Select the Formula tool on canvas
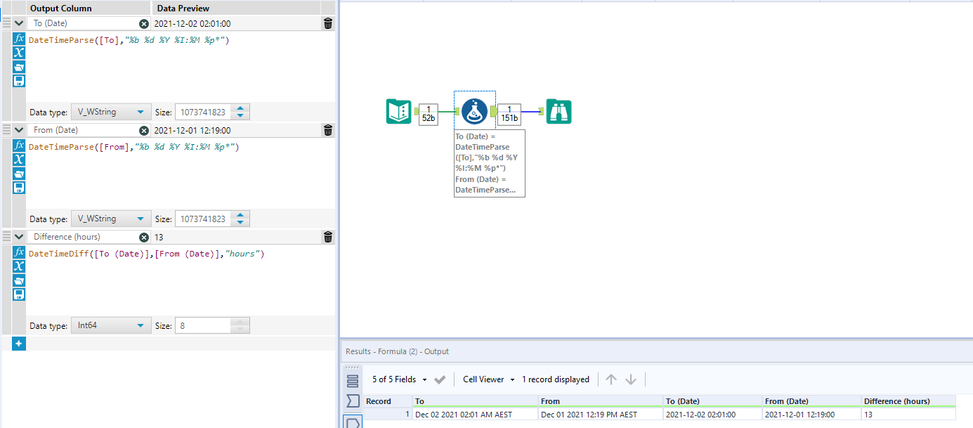The height and width of the screenshot is (428, 973). coord(474,110)
